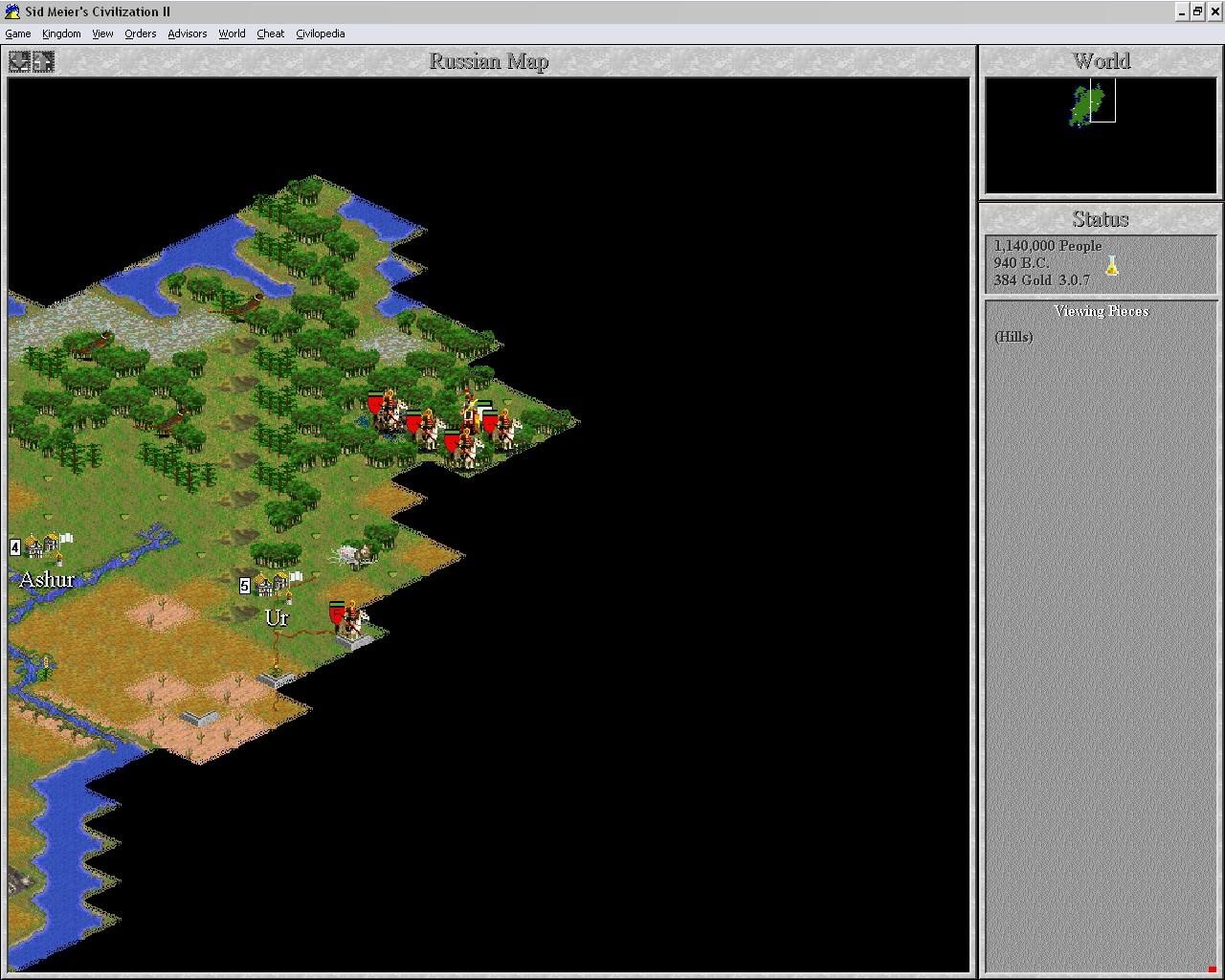
Task: Click the Civilization II title bar icon
Action: coord(12,11)
